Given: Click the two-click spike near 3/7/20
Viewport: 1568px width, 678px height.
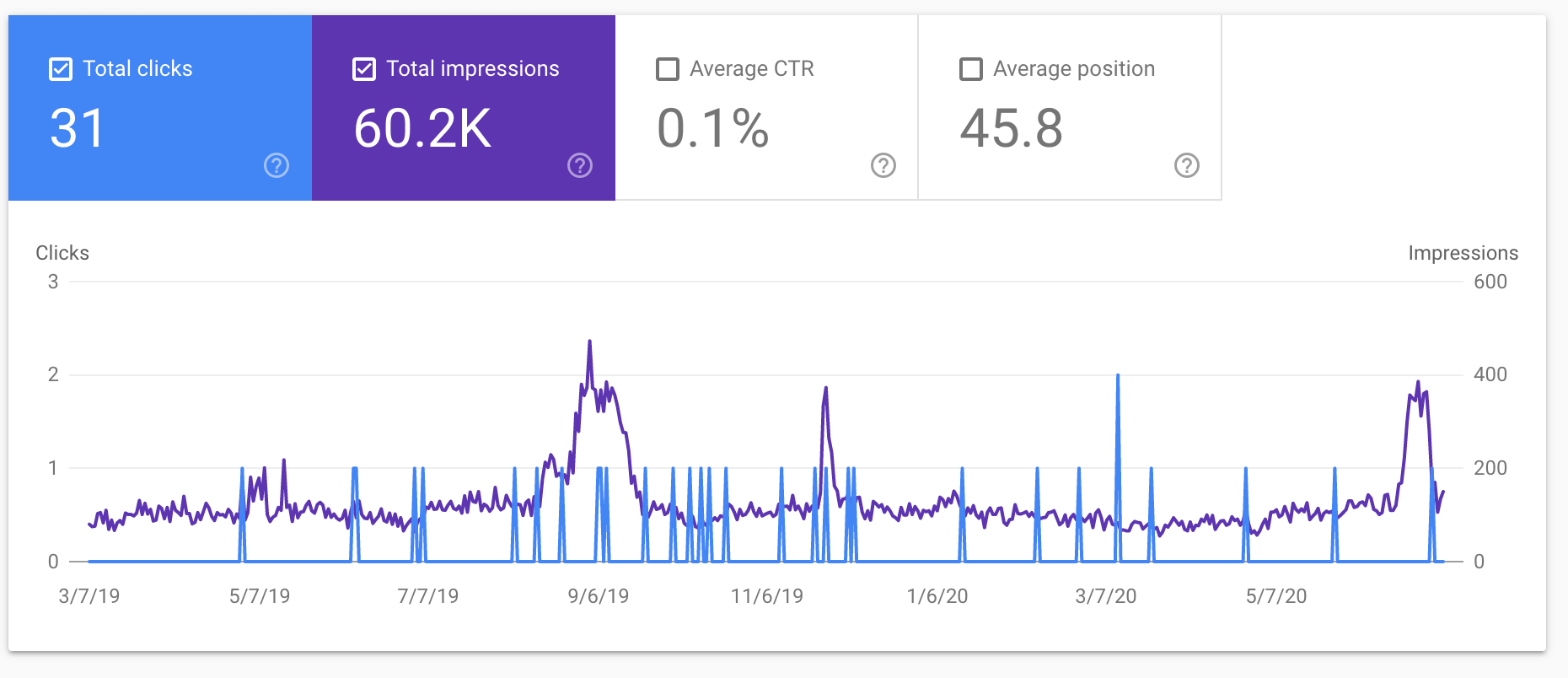Looking at the screenshot, I should click(1118, 376).
